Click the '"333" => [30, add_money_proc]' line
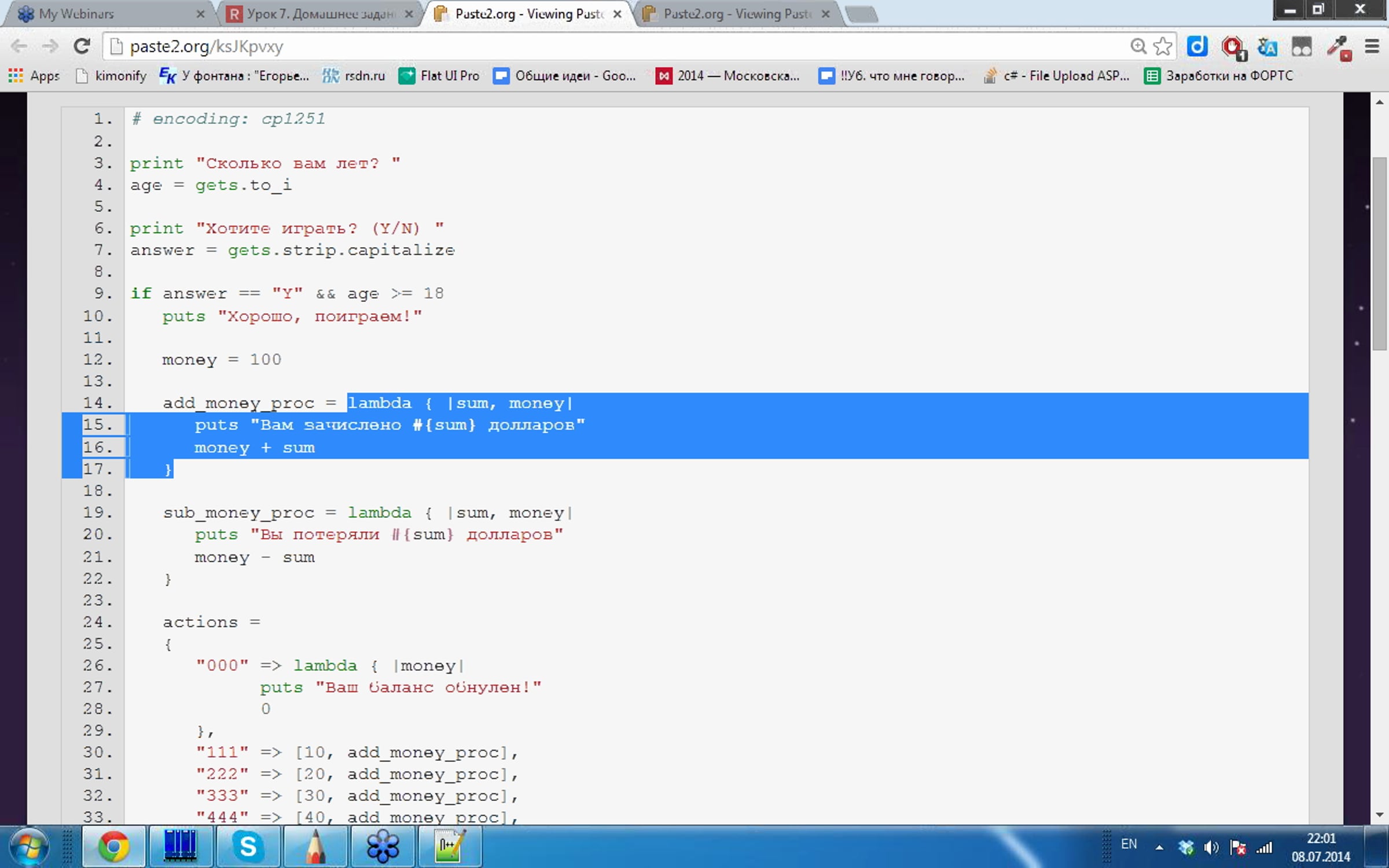Image resolution: width=1389 pixels, height=868 pixels. tap(357, 796)
